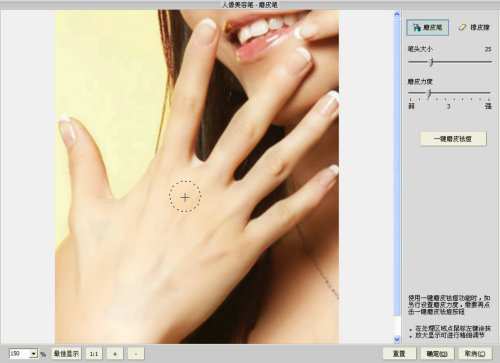Screen dimensions: 500x363
Task: Click the scrollbar down arrow
Action: 397,339
